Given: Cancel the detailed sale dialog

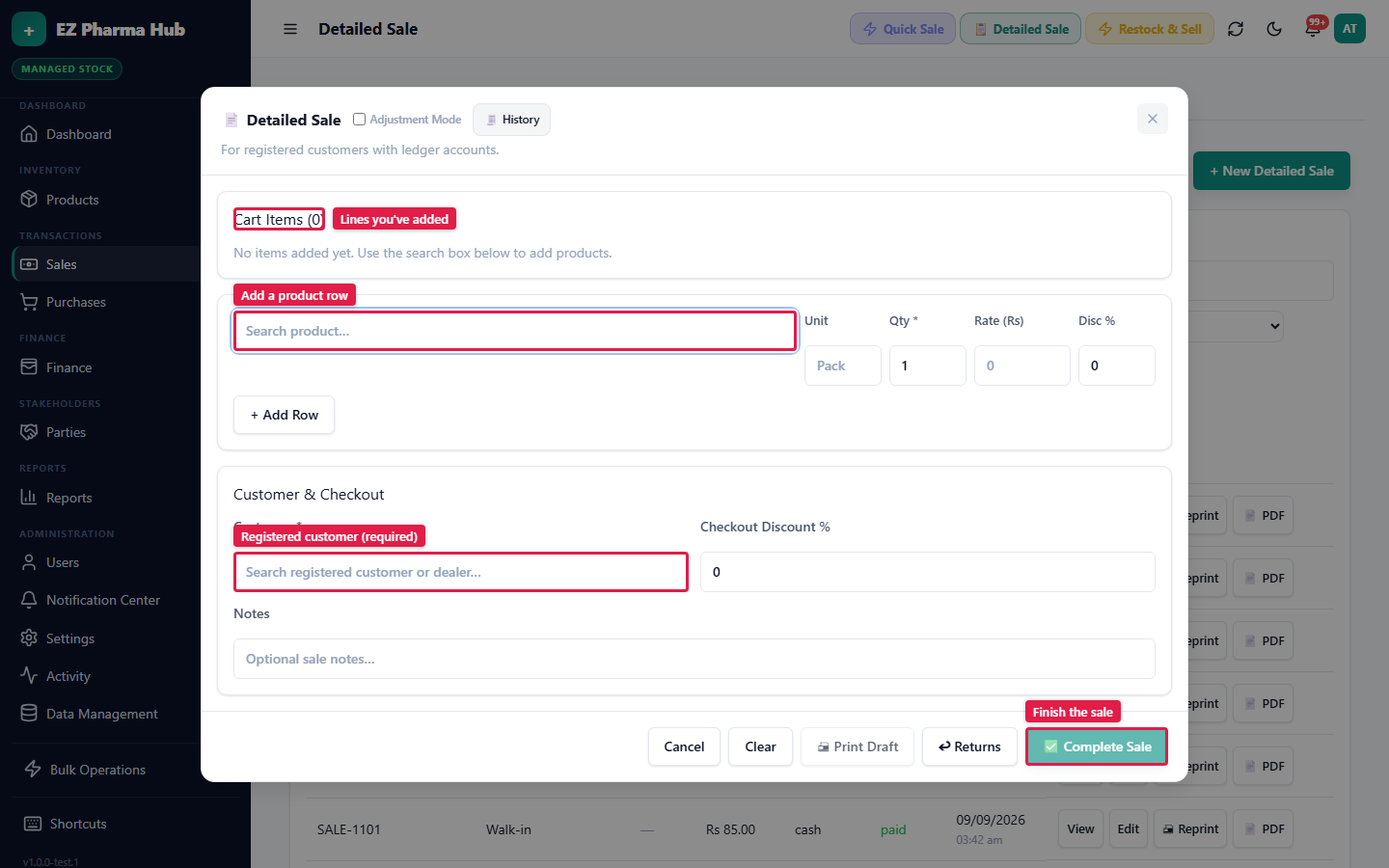Looking at the screenshot, I should (684, 746).
